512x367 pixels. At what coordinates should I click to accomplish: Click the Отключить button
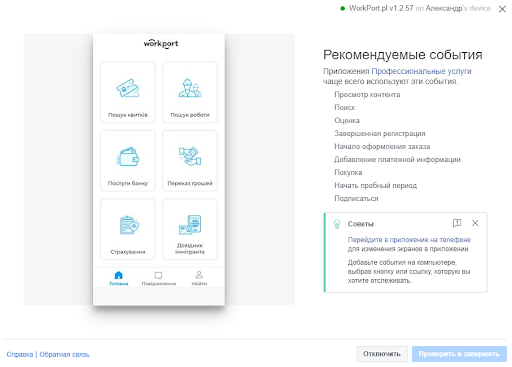[382, 354]
